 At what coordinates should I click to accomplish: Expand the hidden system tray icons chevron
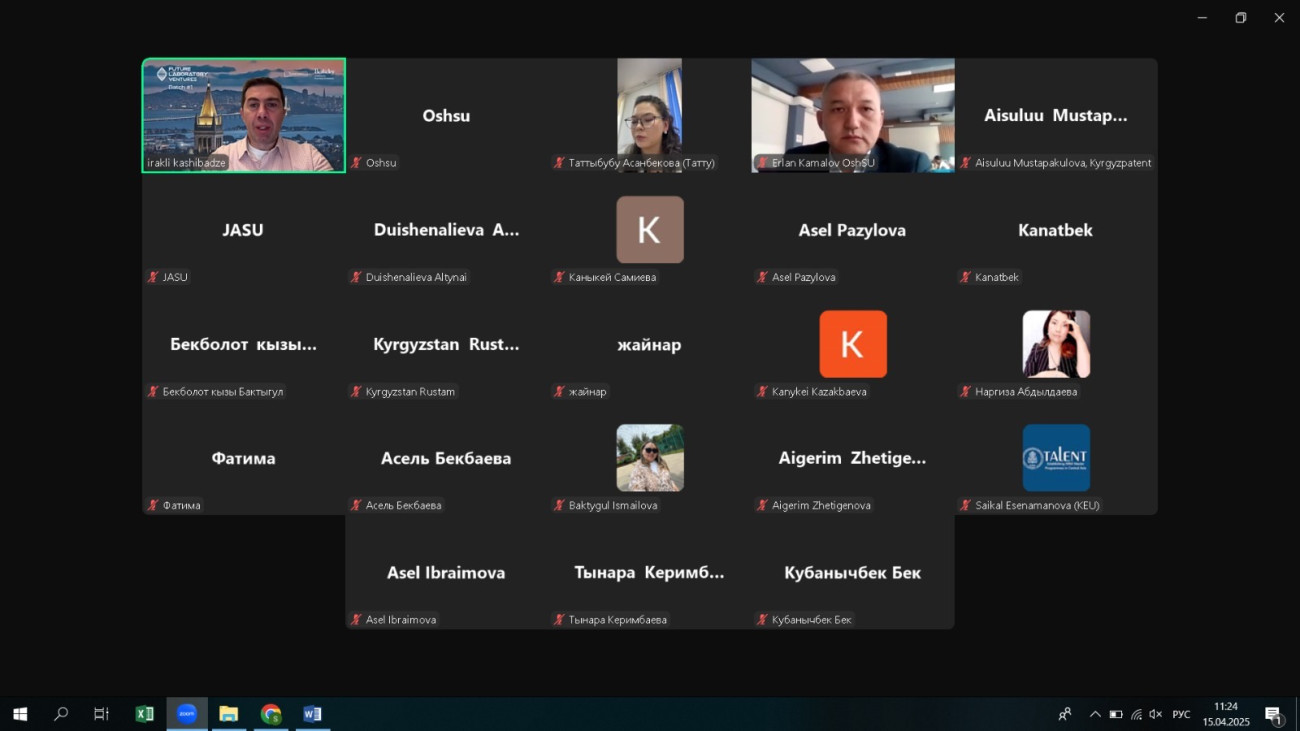click(1095, 714)
